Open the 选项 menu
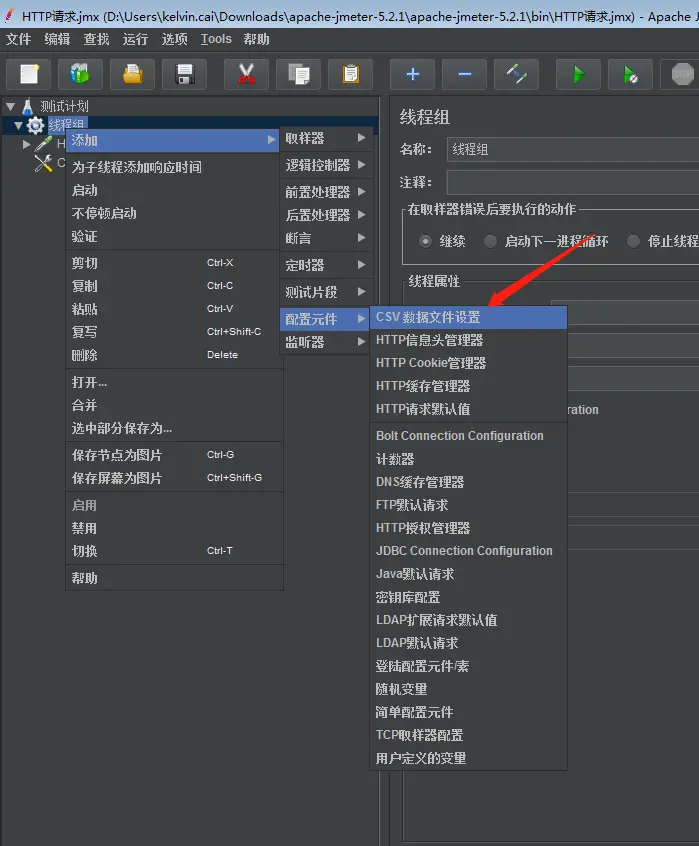Viewport: 699px width, 846px height. click(174, 39)
